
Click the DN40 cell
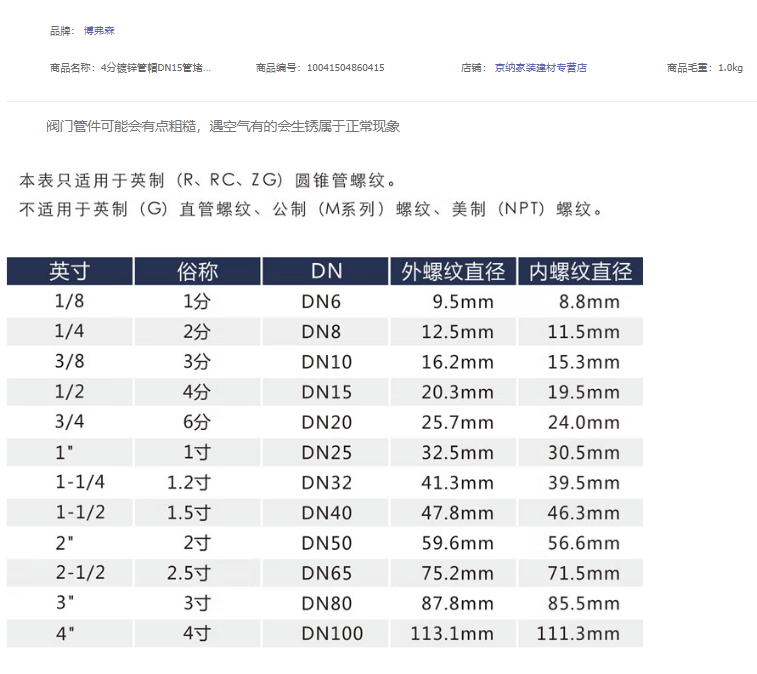click(x=327, y=513)
